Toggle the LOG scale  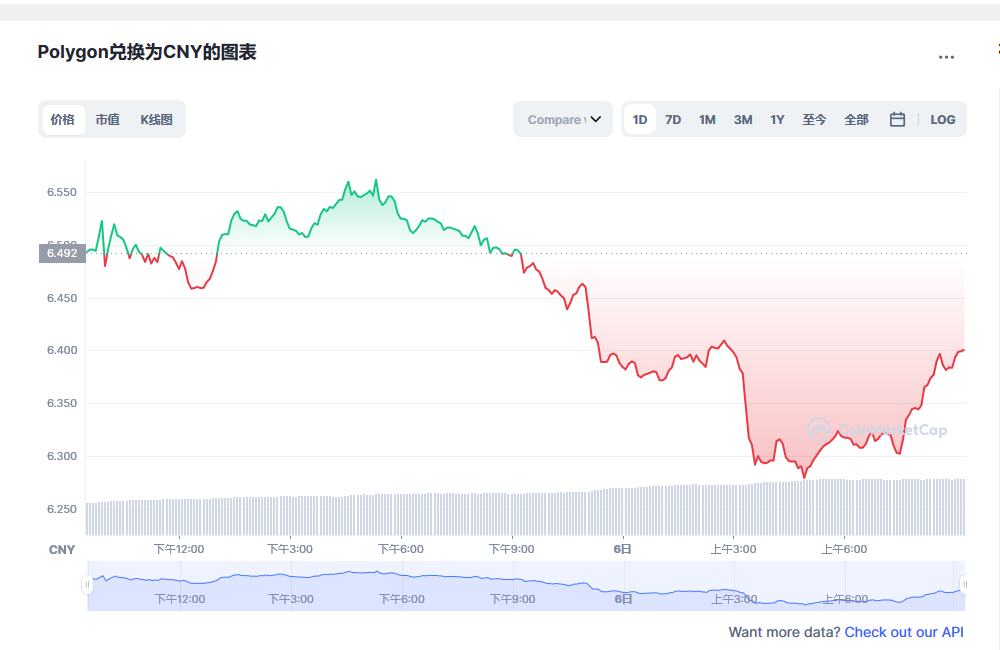943,119
